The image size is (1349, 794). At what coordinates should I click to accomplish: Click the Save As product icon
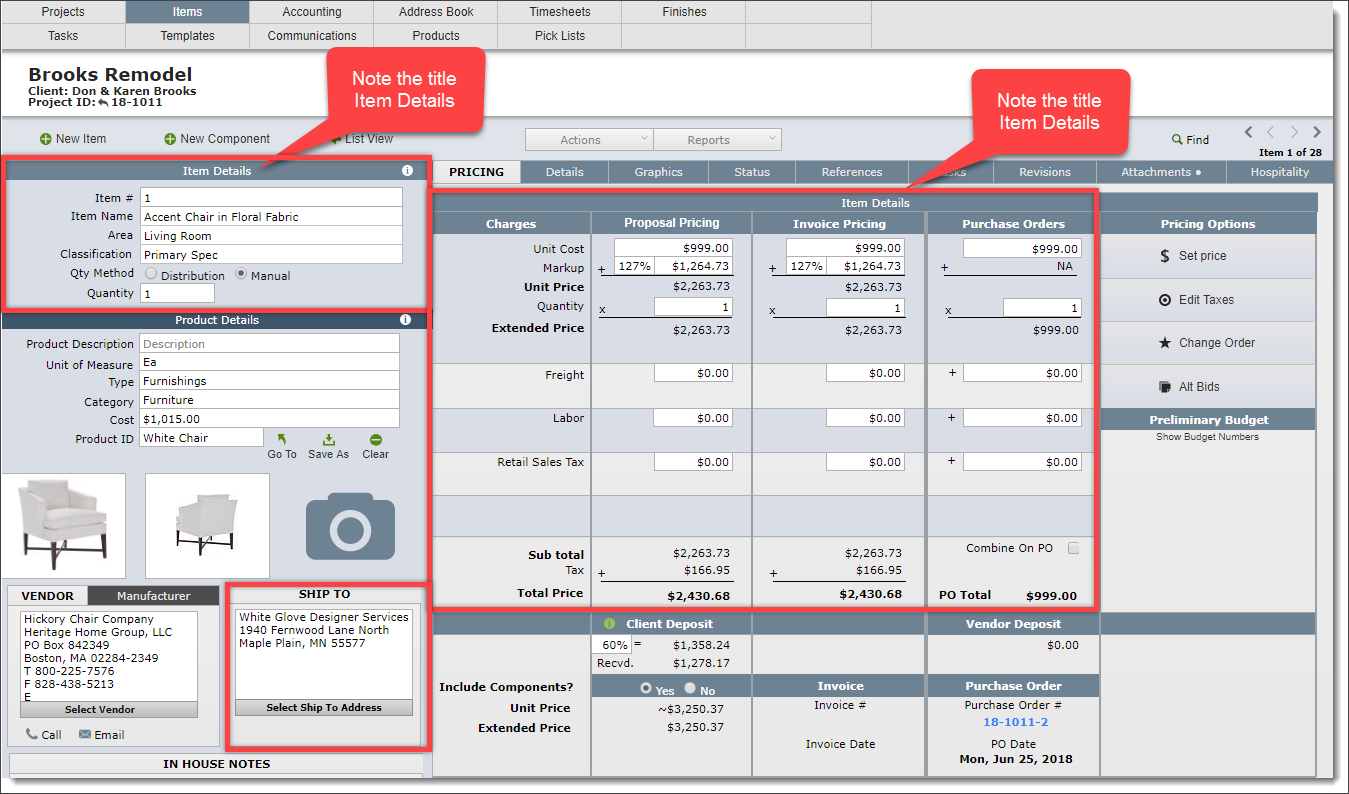(x=328, y=439)
